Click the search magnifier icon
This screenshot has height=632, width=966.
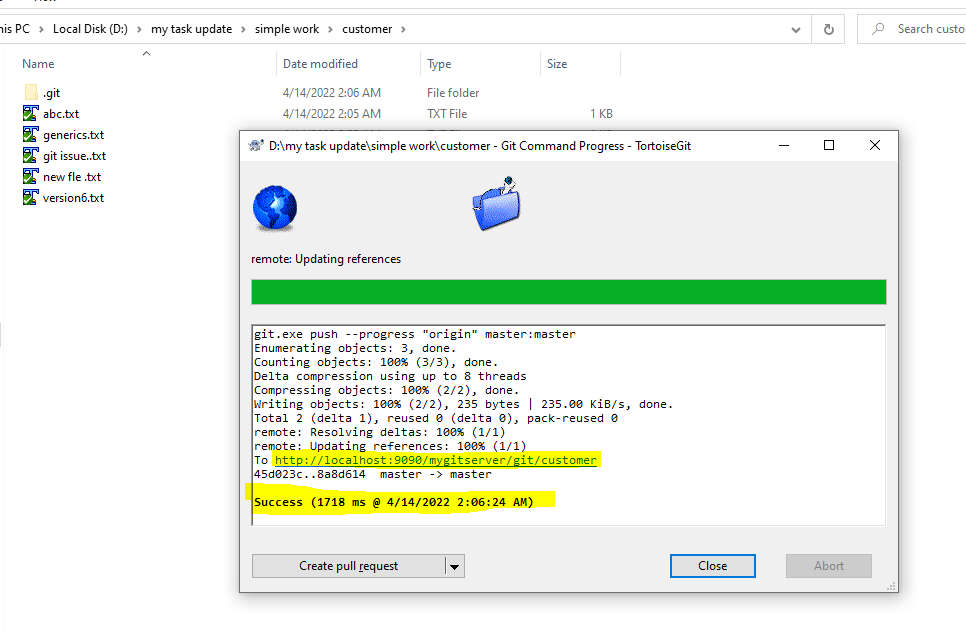(879, 29)
